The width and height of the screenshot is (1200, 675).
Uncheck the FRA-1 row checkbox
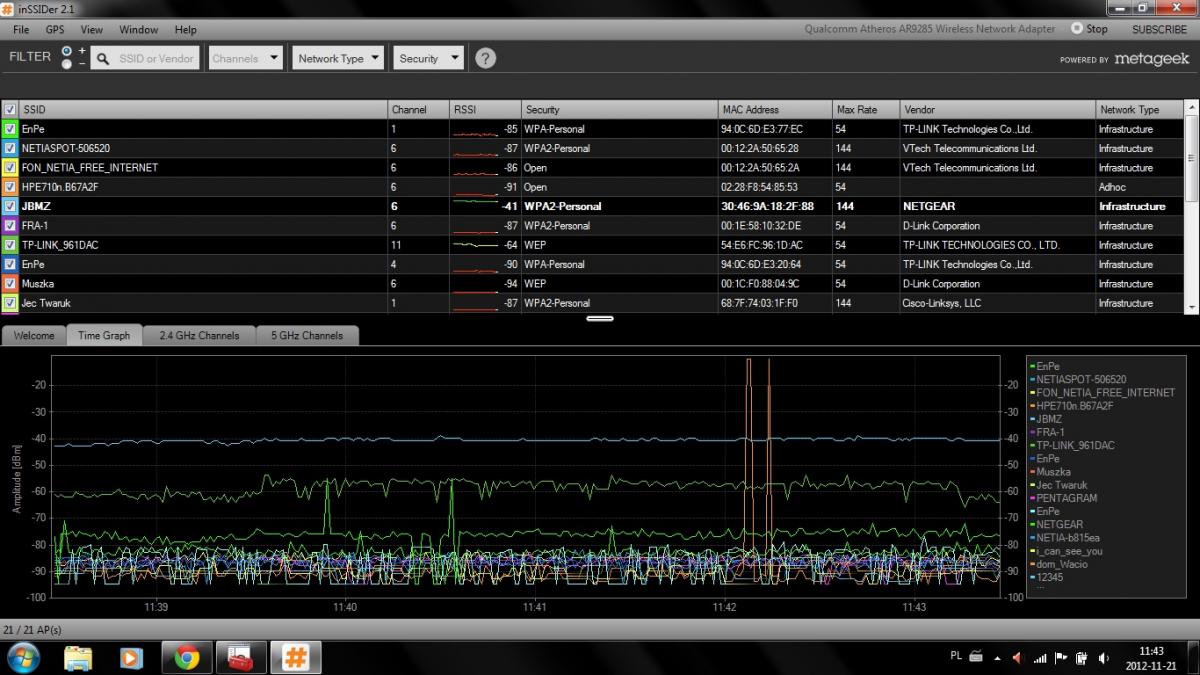pos(10,226)
